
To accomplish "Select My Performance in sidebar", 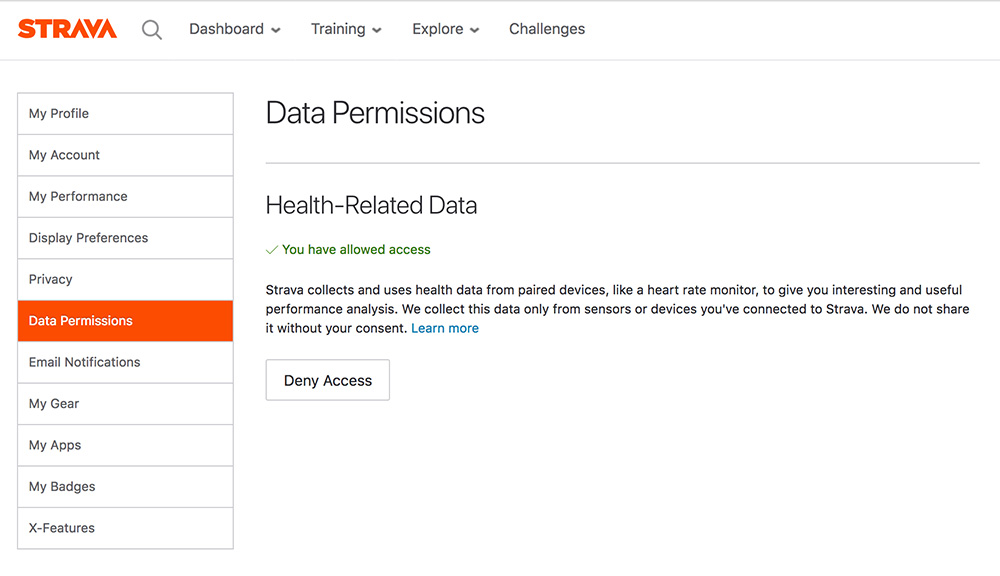I will tap(125, 196).
